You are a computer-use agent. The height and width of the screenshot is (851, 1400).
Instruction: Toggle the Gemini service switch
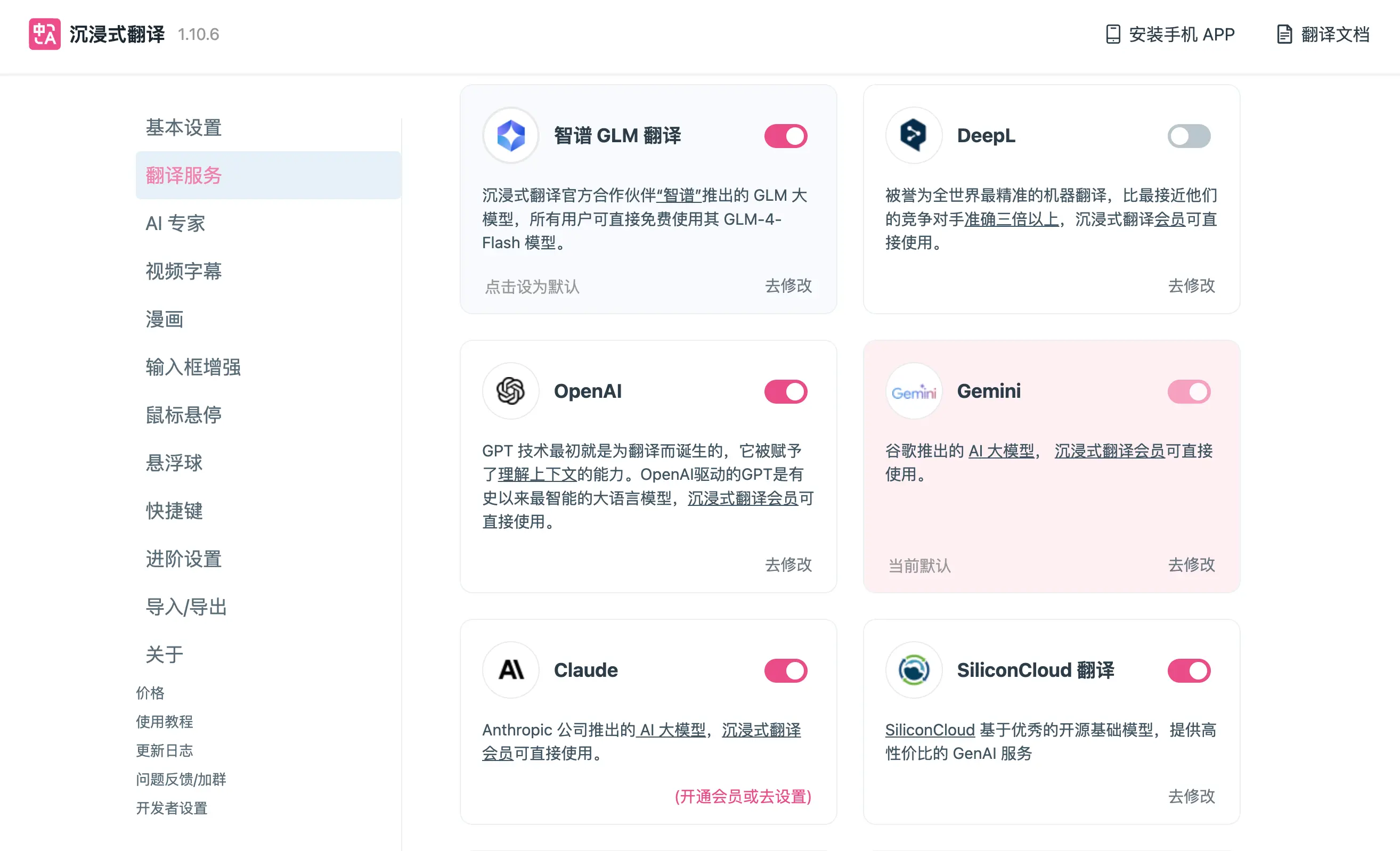tap(1189, 392)
